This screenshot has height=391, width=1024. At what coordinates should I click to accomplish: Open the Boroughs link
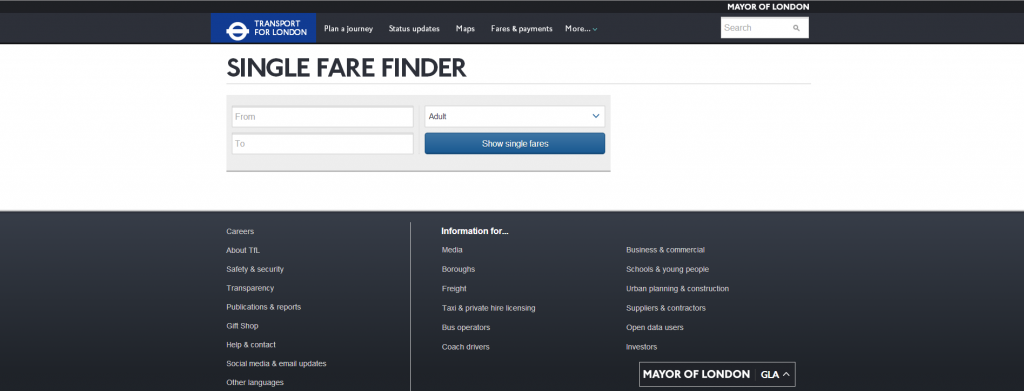click(x=458, y=269)
